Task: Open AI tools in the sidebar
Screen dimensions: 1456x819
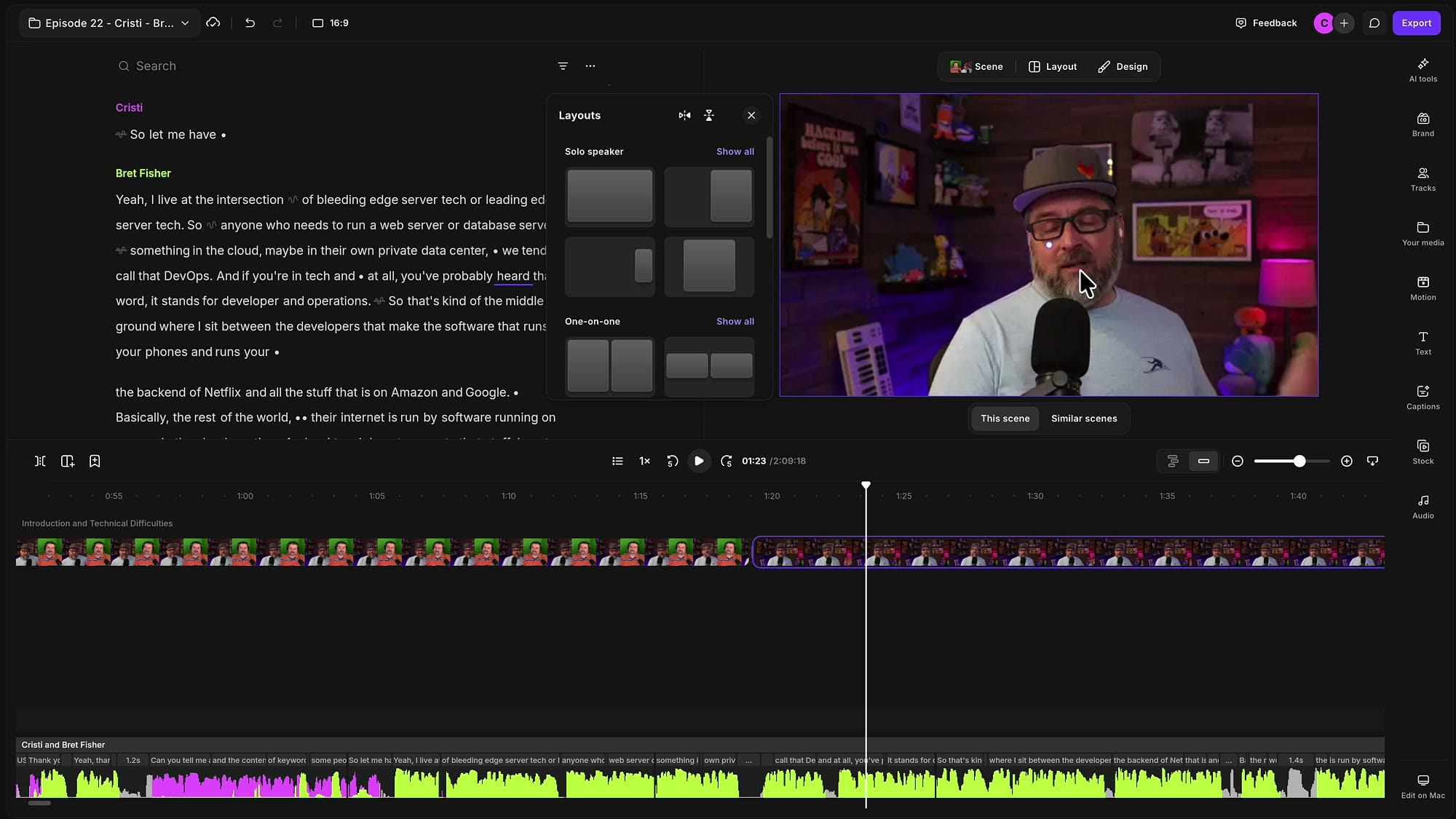Action: (1423, 70)
